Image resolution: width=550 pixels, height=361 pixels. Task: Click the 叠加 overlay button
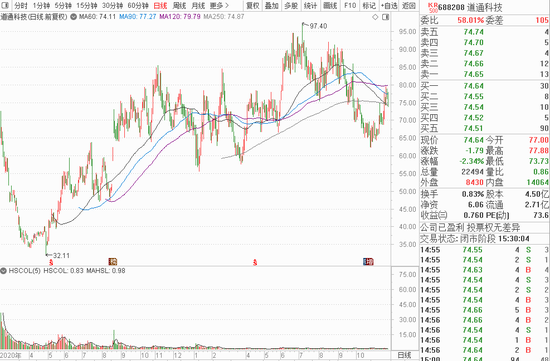[271, 6]
